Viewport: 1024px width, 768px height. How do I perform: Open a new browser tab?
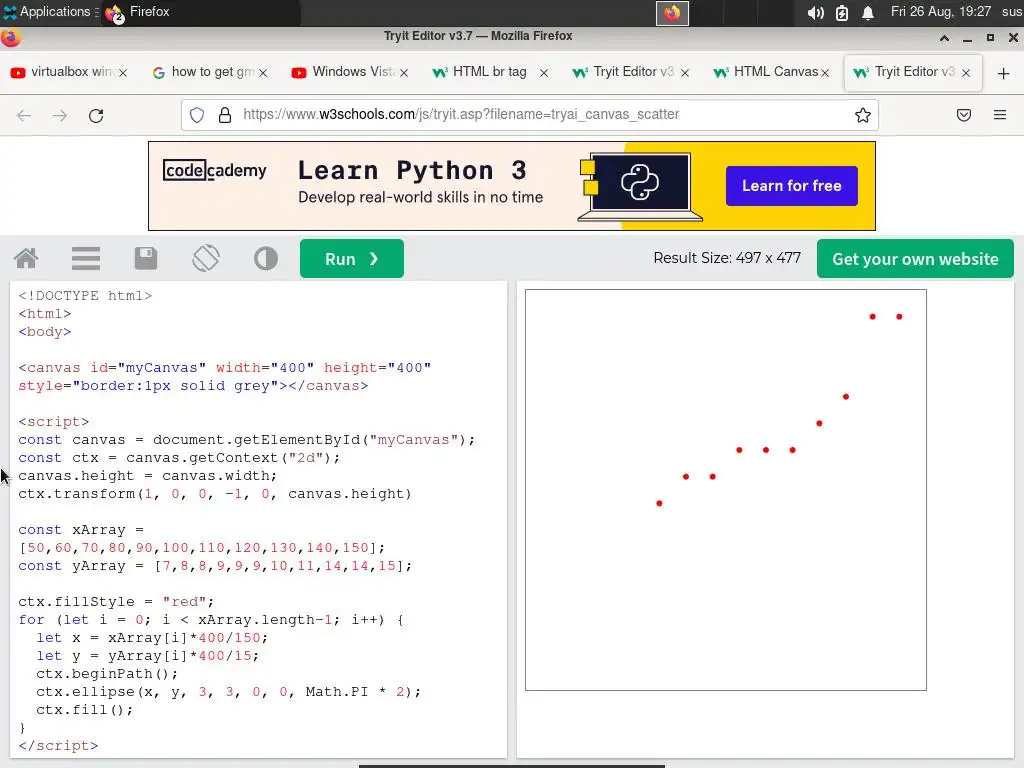[x=1004, y=73]
